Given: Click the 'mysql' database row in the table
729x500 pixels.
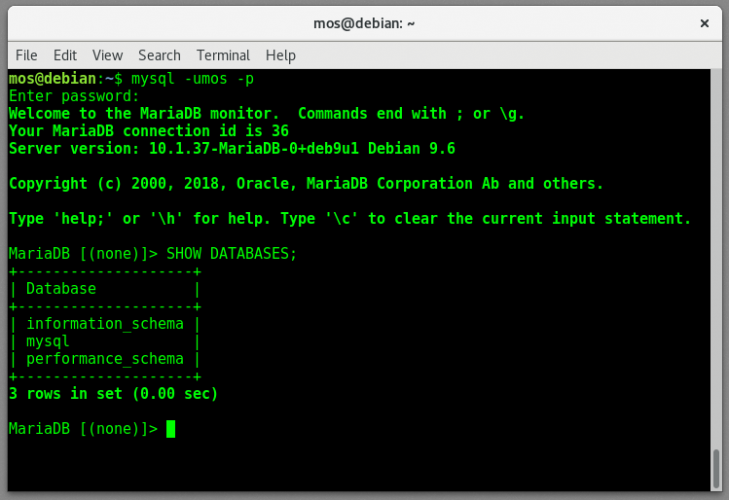Looking at the screenshot, I should tap(47, 341).
